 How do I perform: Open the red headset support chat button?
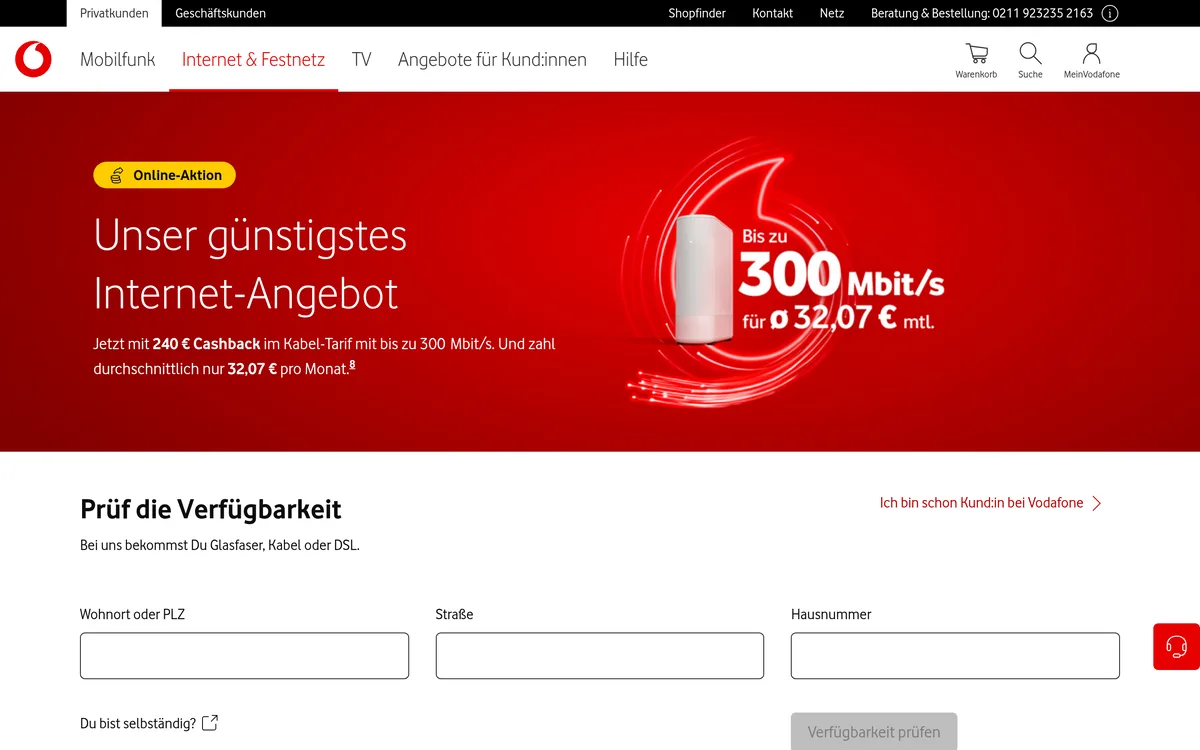point(1176,646)
